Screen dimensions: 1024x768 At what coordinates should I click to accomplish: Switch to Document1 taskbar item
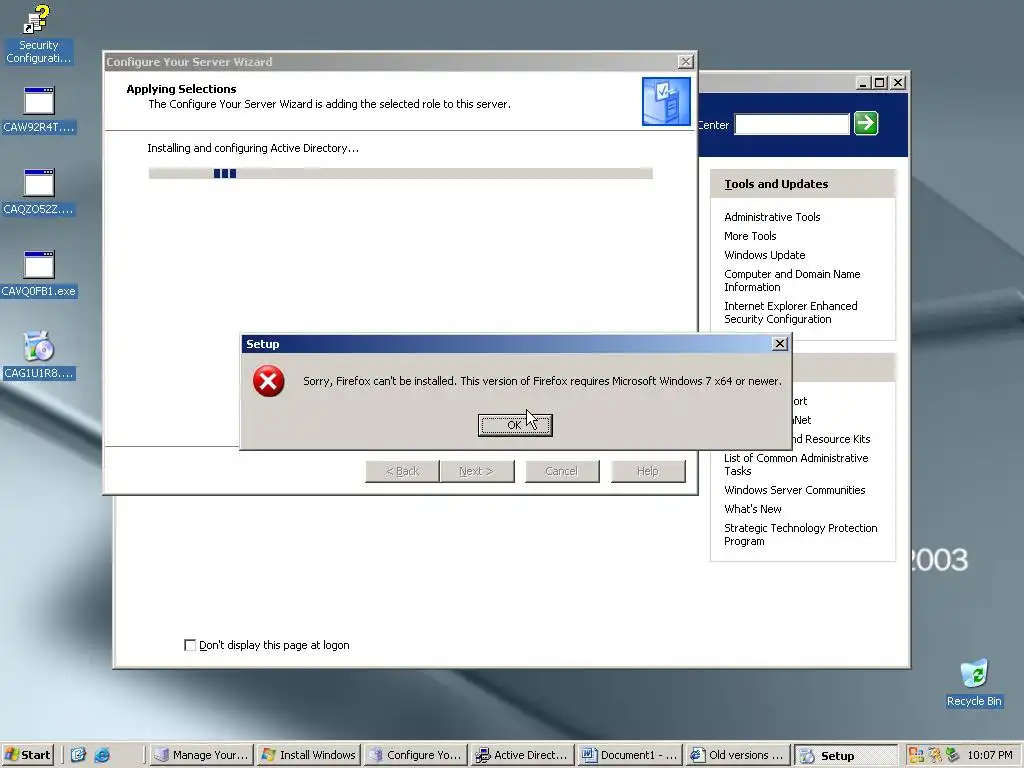[630, 755]
